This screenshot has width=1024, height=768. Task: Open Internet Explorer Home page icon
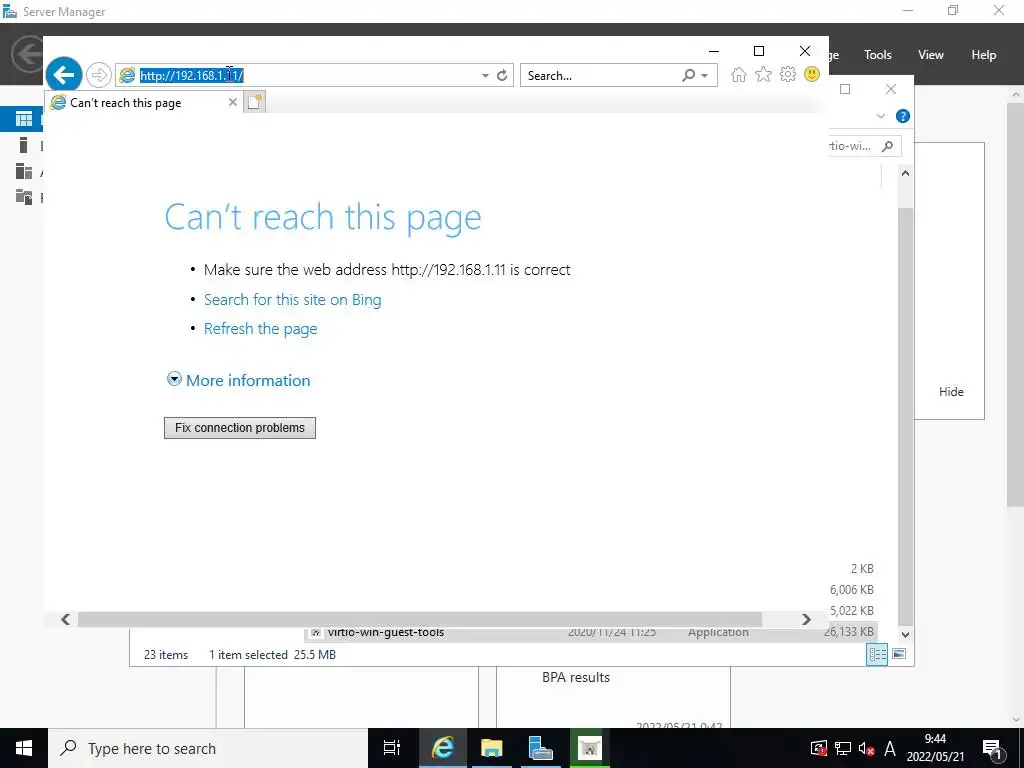[739, 75]
